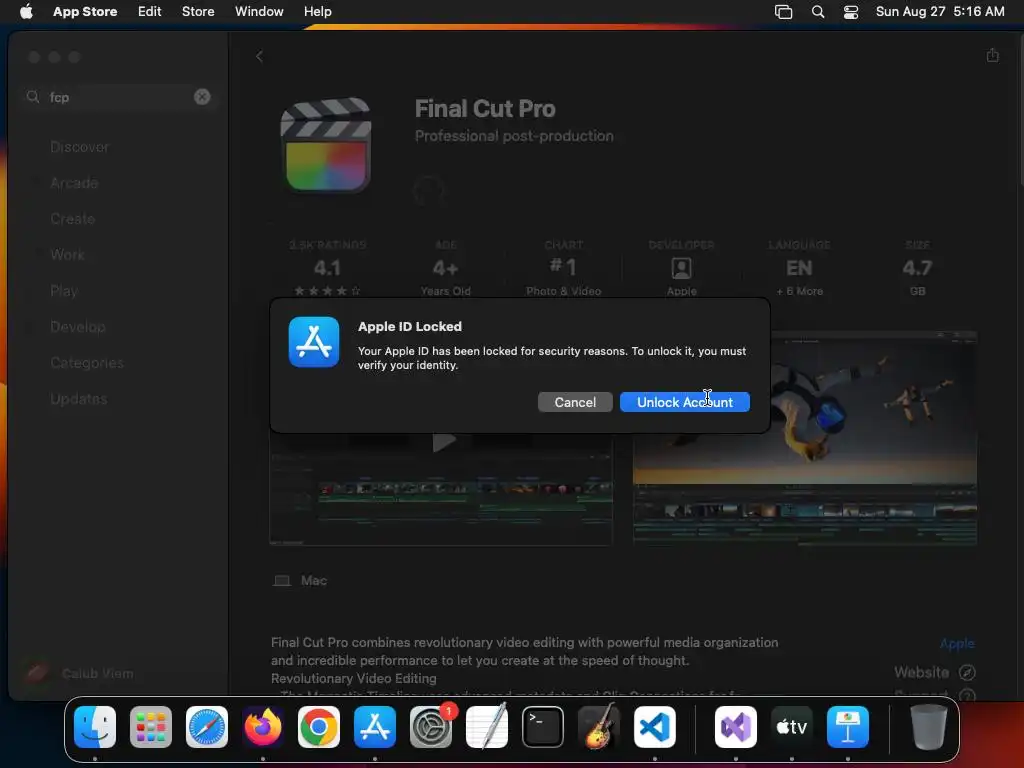Open the Store menu
1024x768 pixels.
pos(198,11)
